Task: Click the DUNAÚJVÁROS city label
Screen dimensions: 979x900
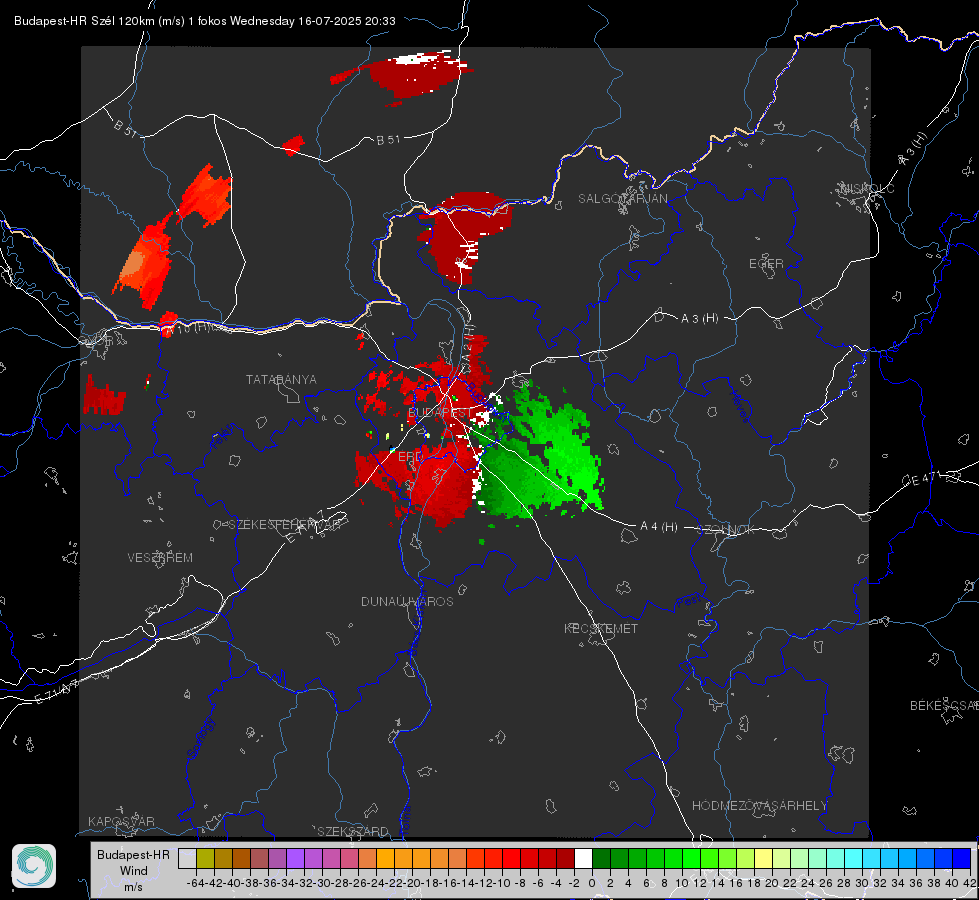Action: click(x=407, y=601)
